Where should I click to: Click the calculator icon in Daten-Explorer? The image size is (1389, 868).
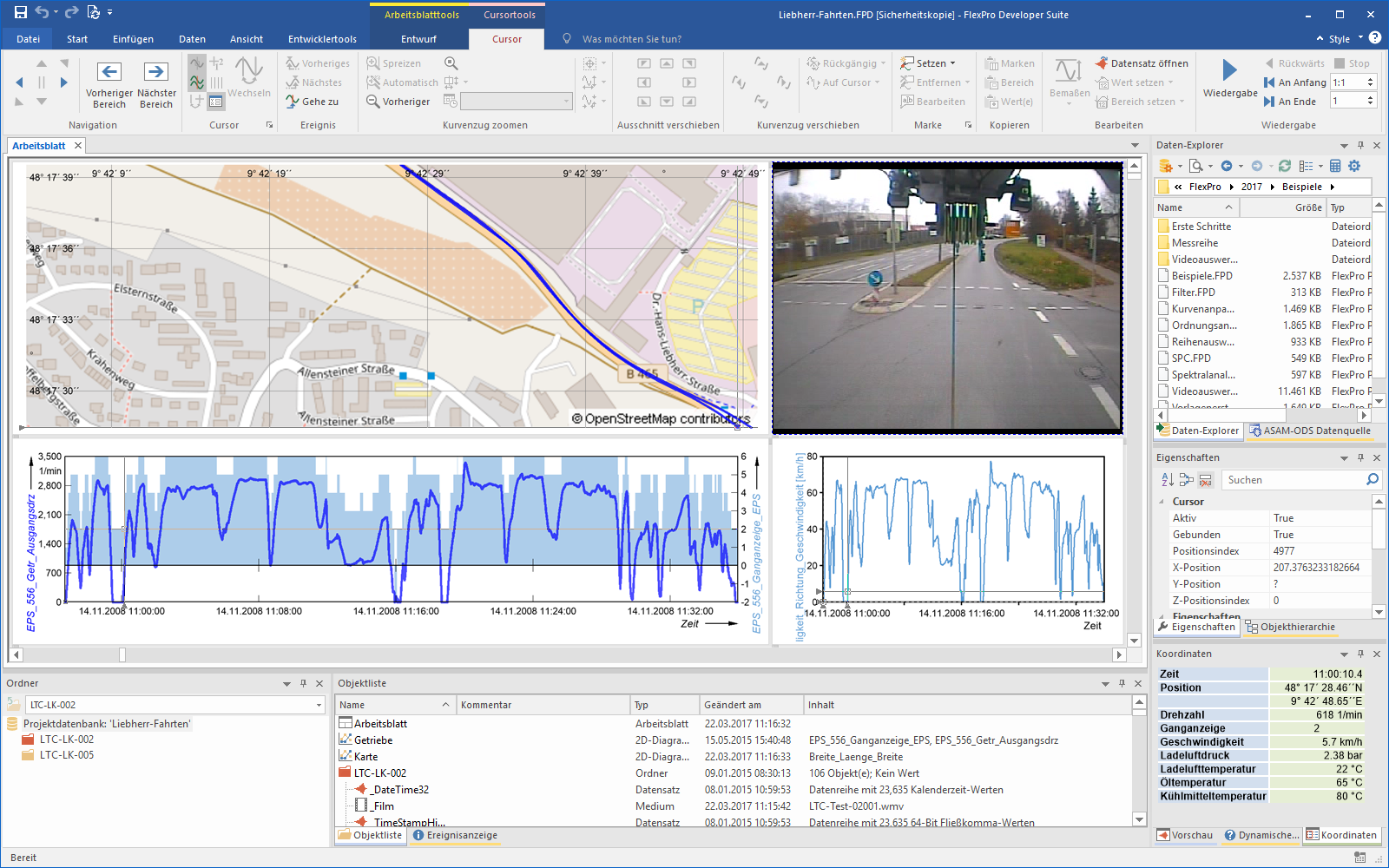1335,166
